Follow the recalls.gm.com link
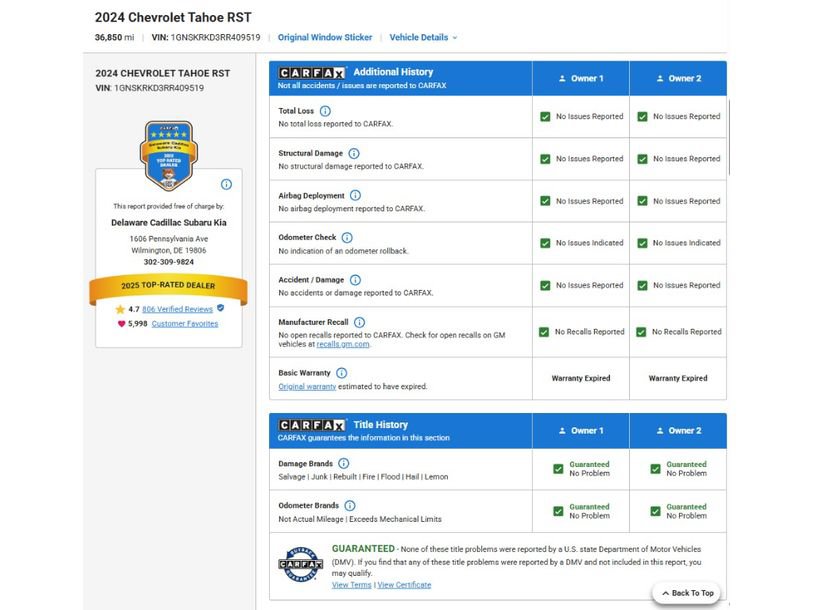The height and width of the screenshot is (610, 814). point(343,344)
